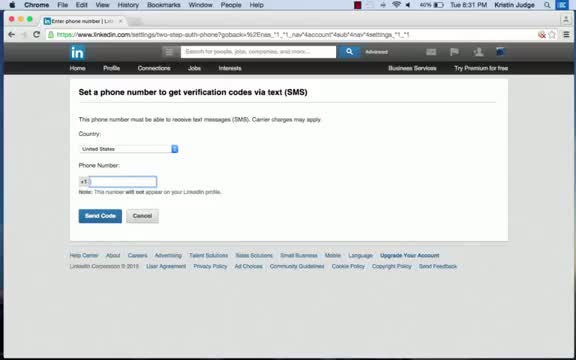576x360 pixels.
Task: Open the profile photo account menu
Action: click(x=500, y=52)
